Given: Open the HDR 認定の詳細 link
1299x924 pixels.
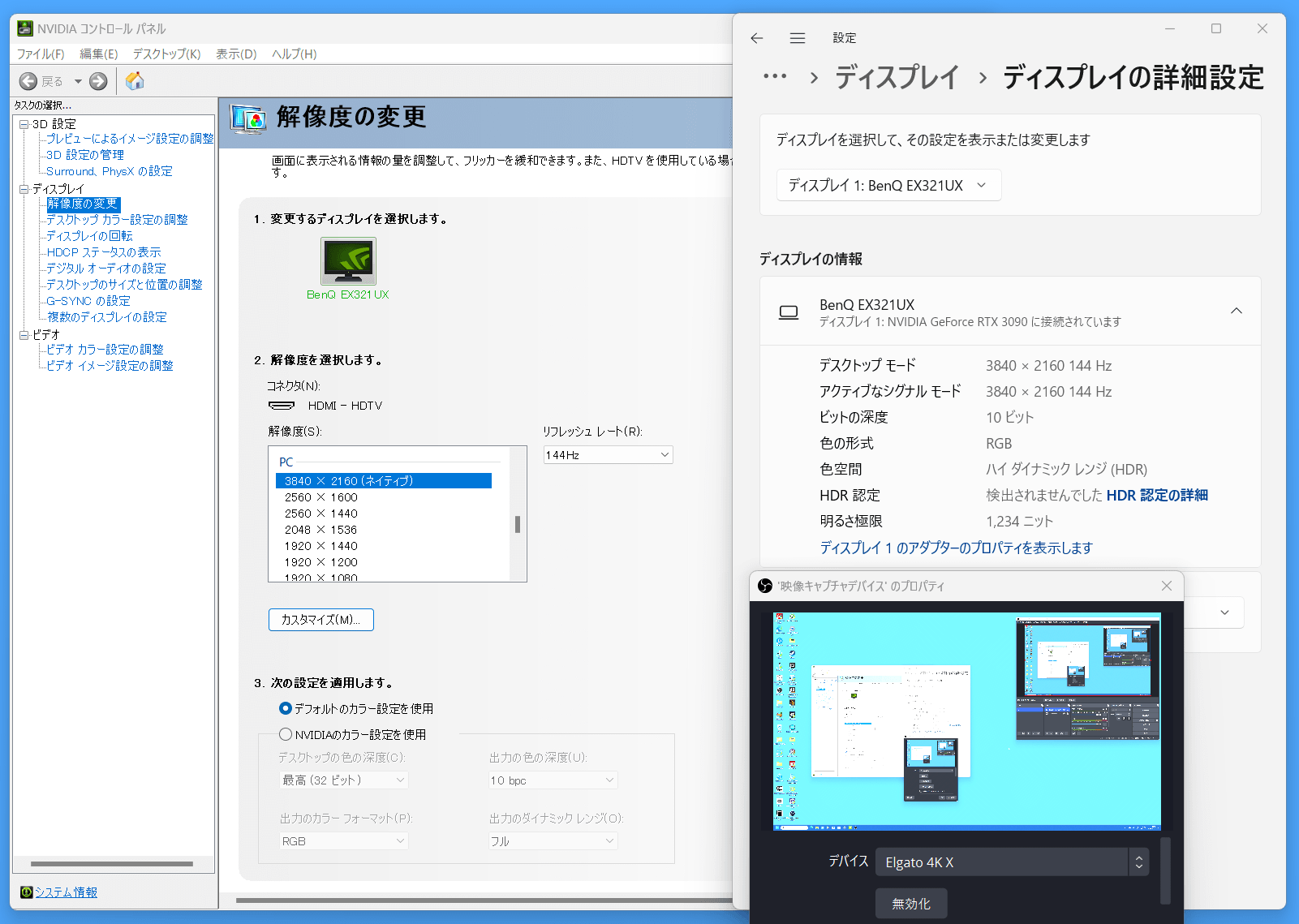Looking at the screenshot, I should coord(1157,495).
